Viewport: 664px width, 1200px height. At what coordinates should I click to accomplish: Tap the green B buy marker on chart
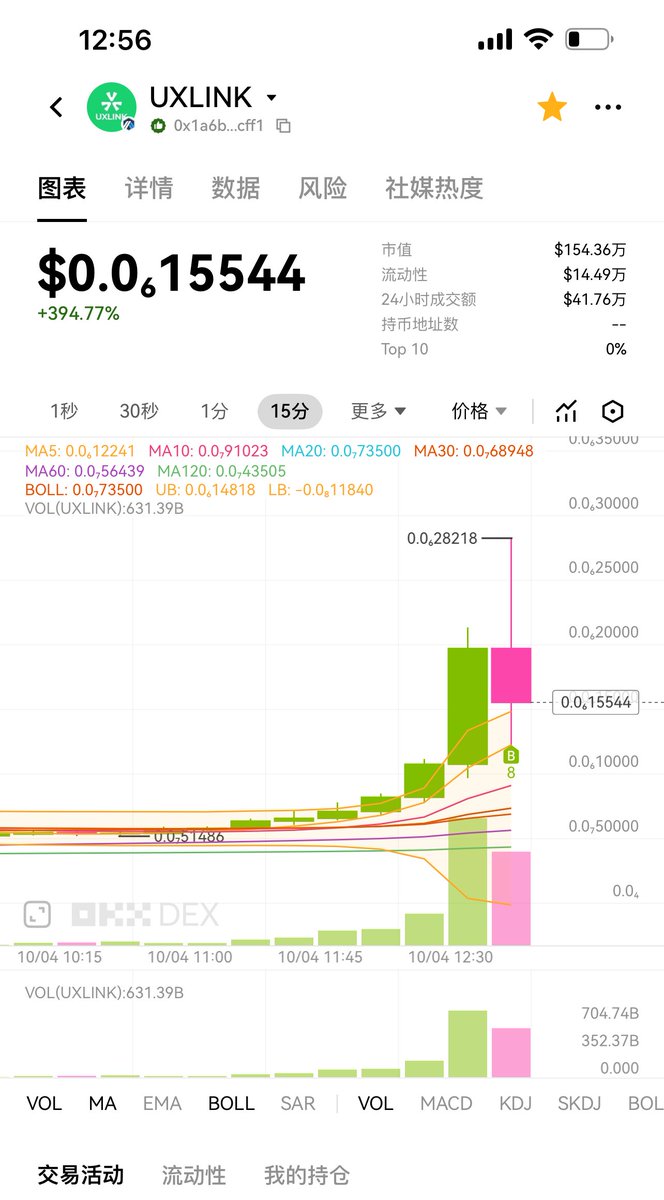point(511,755)
